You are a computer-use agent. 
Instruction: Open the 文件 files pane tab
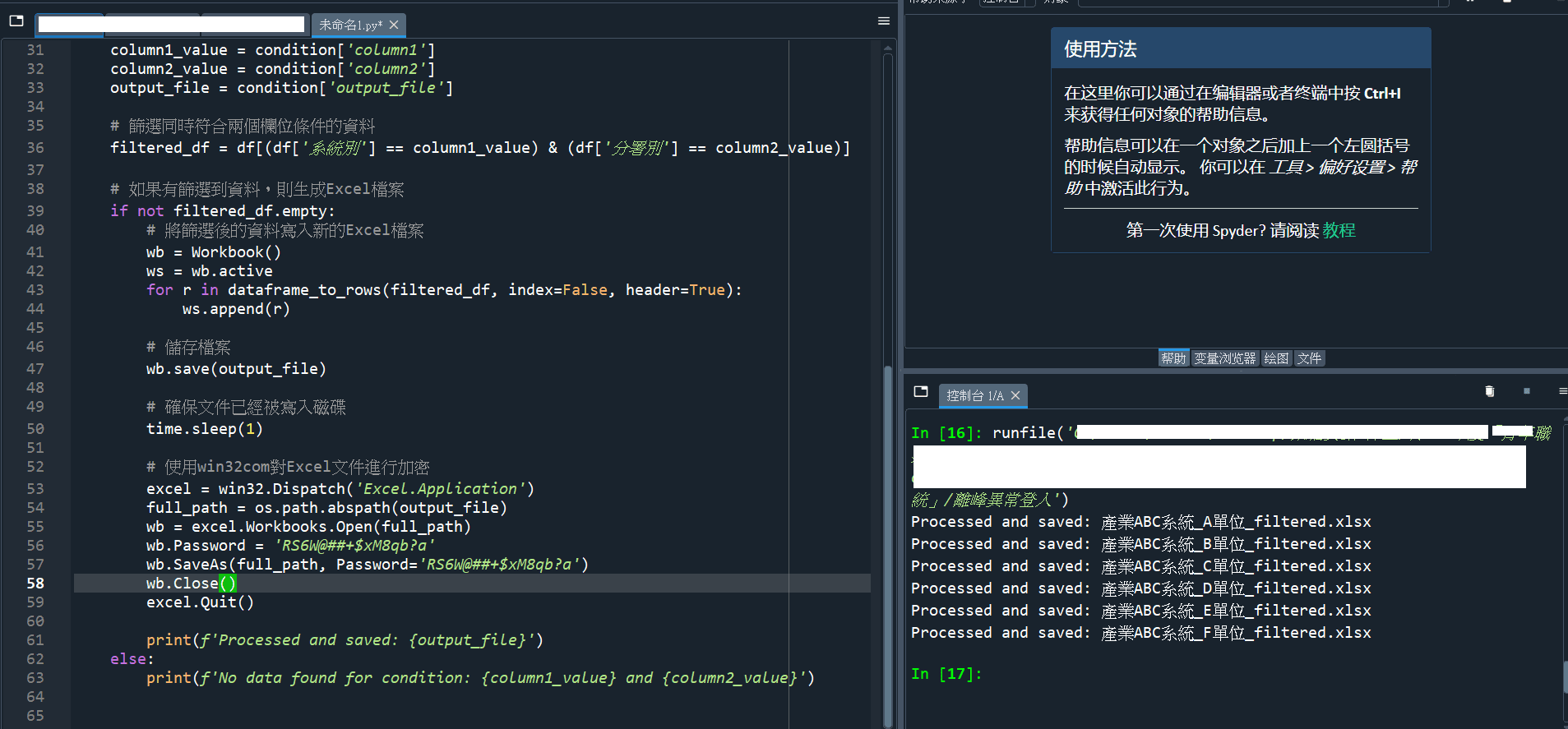coord(1309,358)
